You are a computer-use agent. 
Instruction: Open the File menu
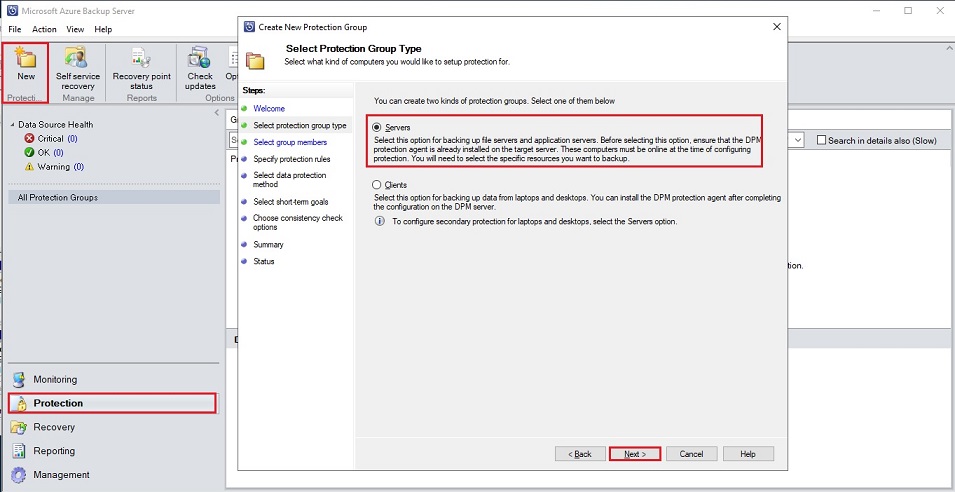[15, 29]
